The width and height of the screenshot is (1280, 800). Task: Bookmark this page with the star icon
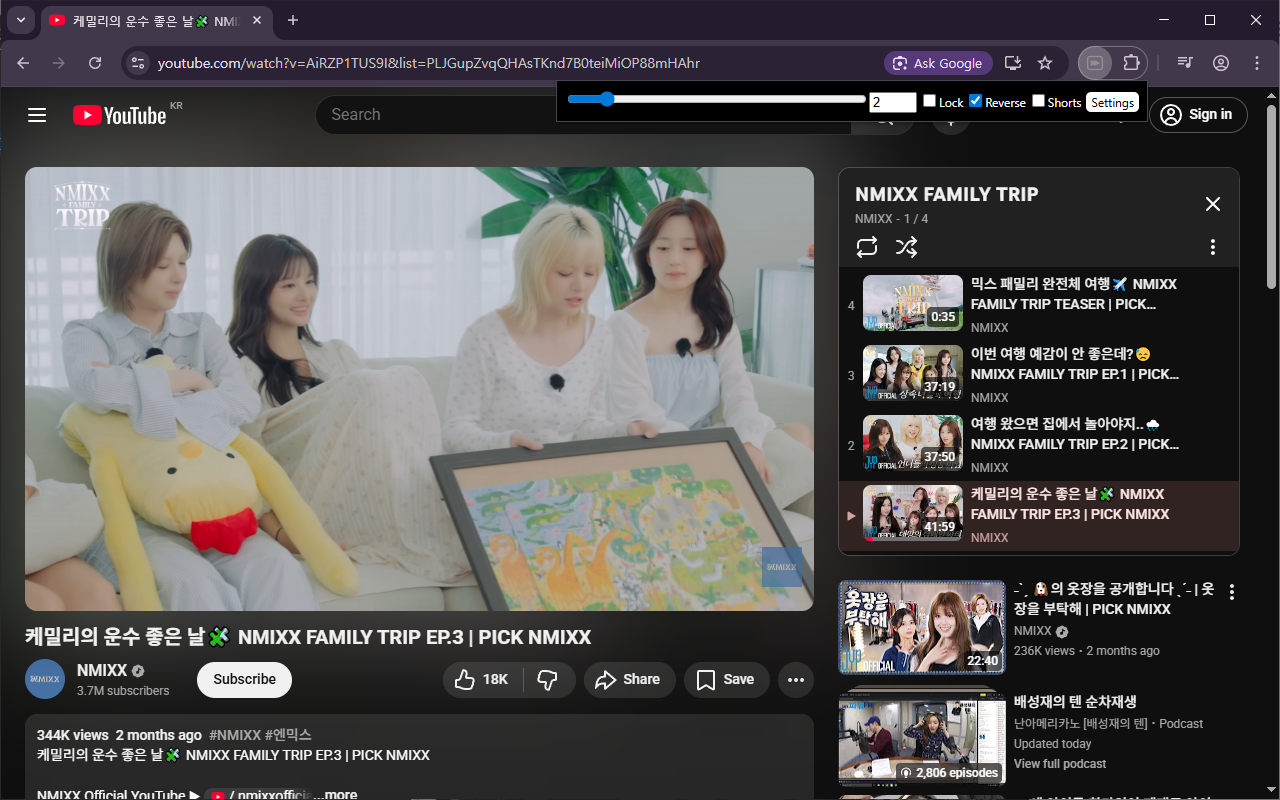1045,63
